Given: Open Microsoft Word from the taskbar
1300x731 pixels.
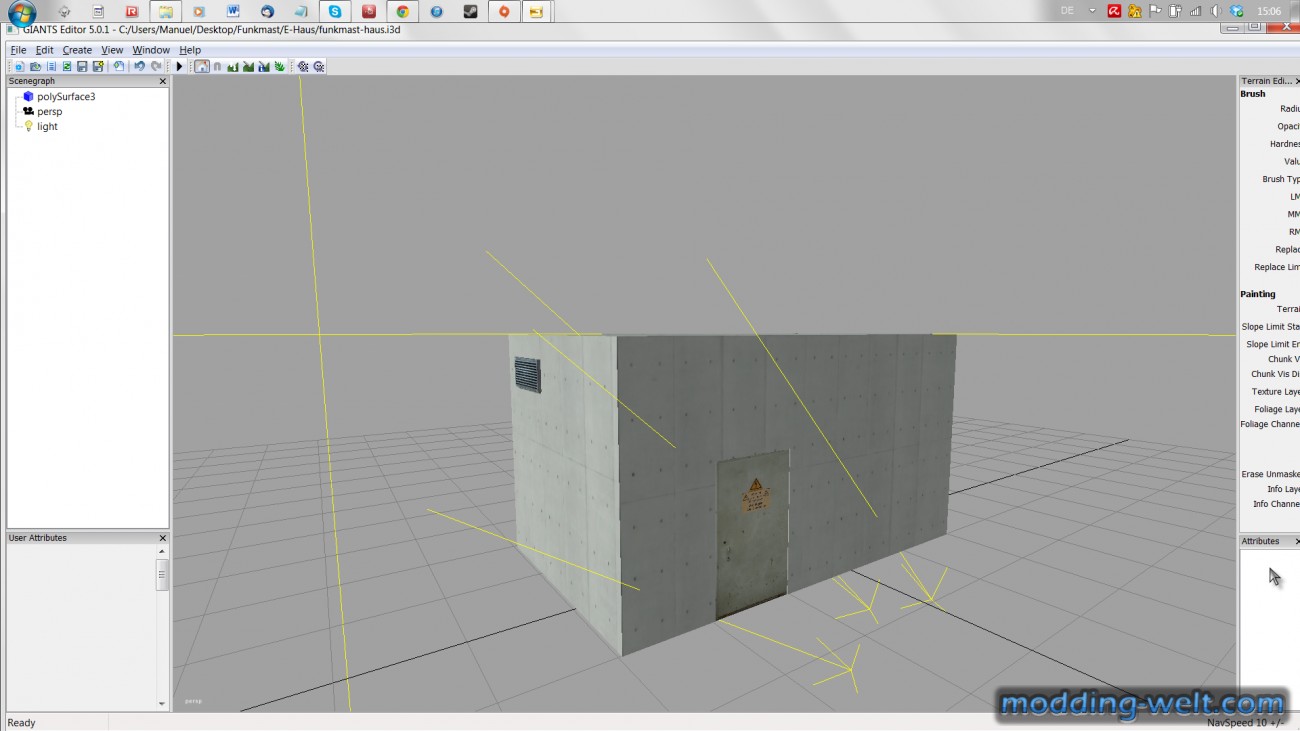Looking at the screenshot, I should (x=232, y=12).
